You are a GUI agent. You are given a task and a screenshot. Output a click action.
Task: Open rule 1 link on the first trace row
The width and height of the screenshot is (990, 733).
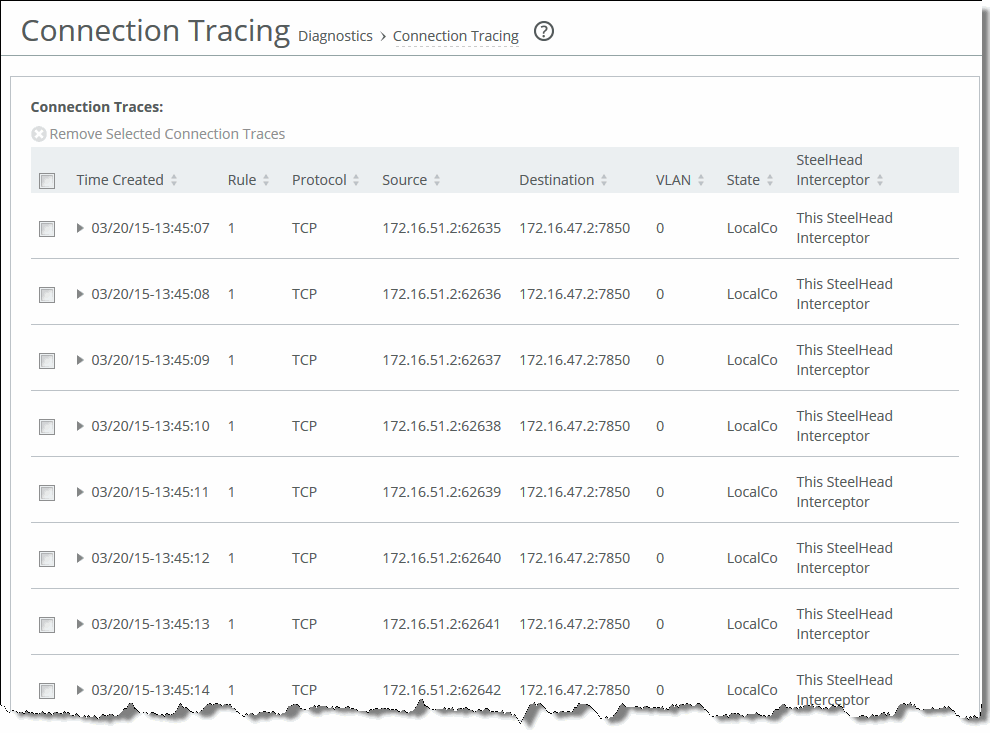[x=230, y=228]
